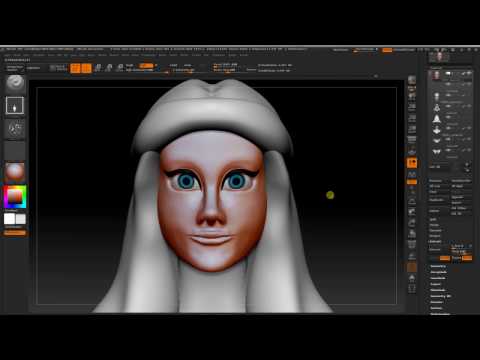The height and width of the screenshot is (360, 480).
Task: Open the Material menu in the menu bar
Action: pos(113,55)
